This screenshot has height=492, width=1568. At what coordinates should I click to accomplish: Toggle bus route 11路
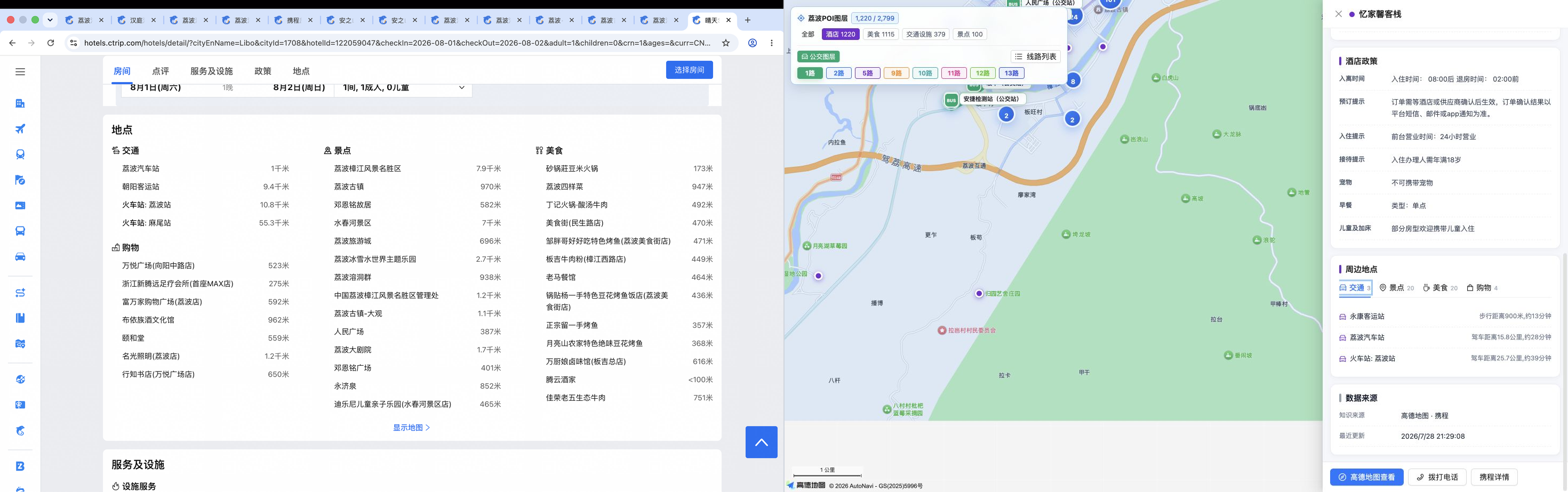click(954, 74)
